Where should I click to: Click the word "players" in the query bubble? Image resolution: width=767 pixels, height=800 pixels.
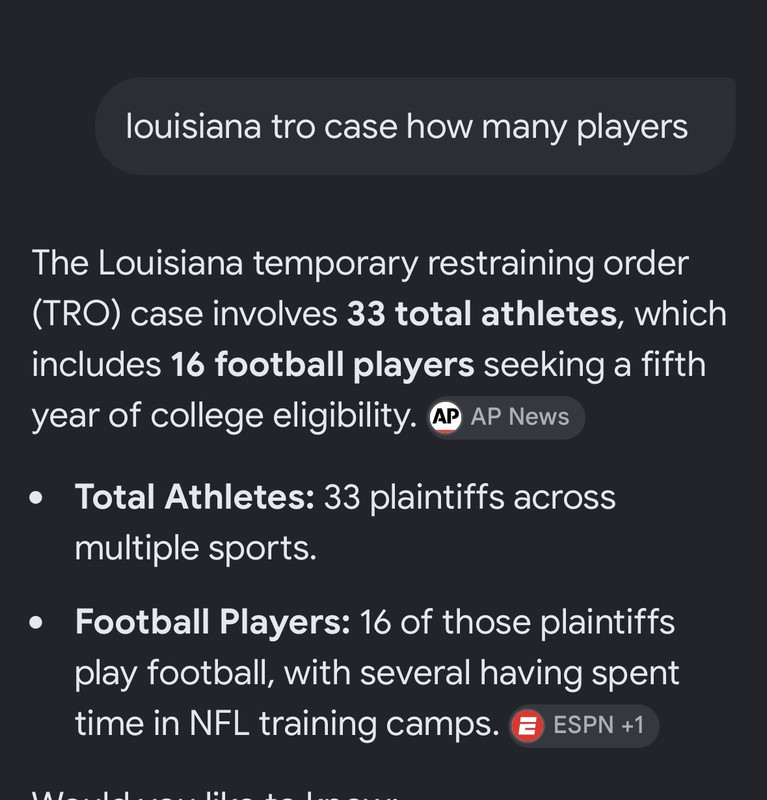(x=632, y=128)
